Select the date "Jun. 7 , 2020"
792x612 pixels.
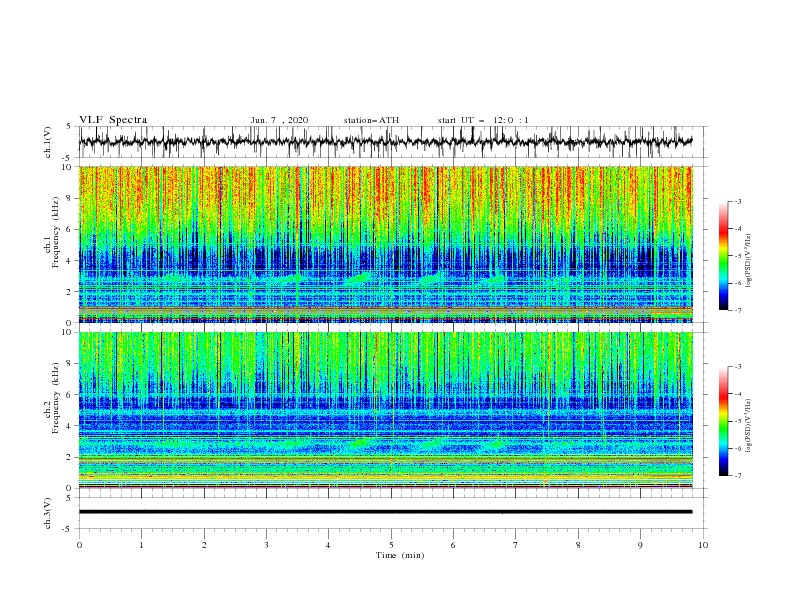pos(279,120)
